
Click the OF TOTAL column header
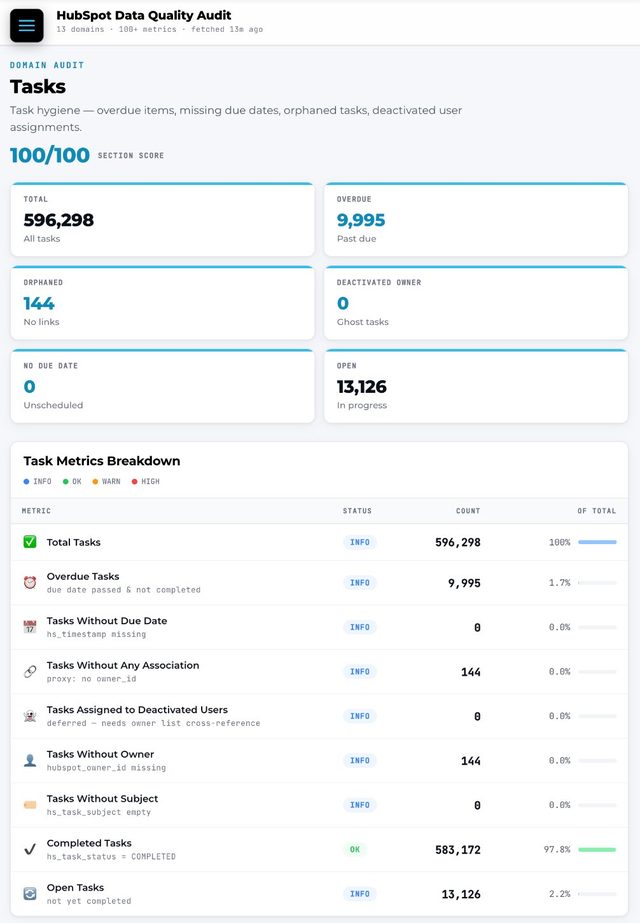point(596,511)
